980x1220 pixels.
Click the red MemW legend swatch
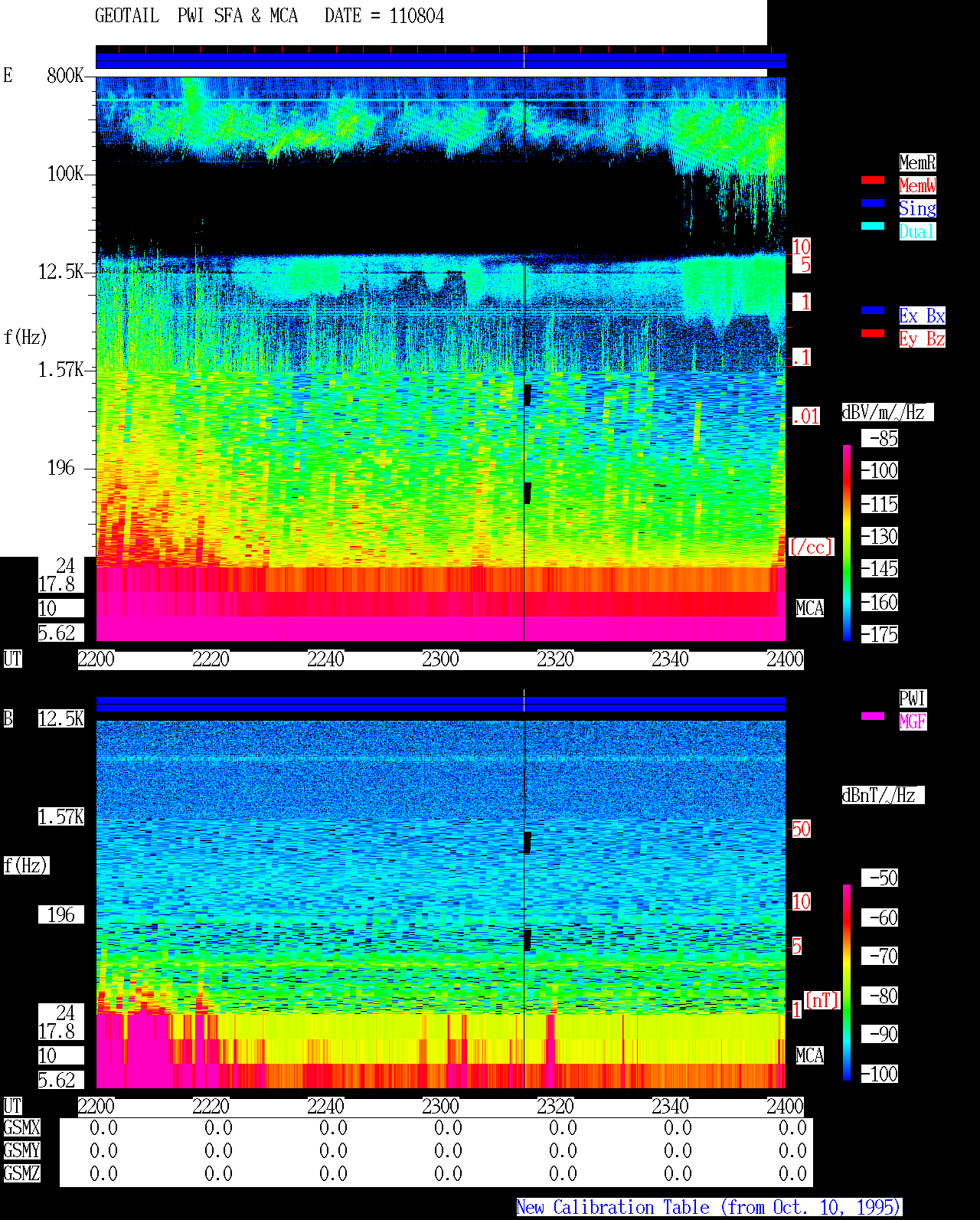pos(873,180)
